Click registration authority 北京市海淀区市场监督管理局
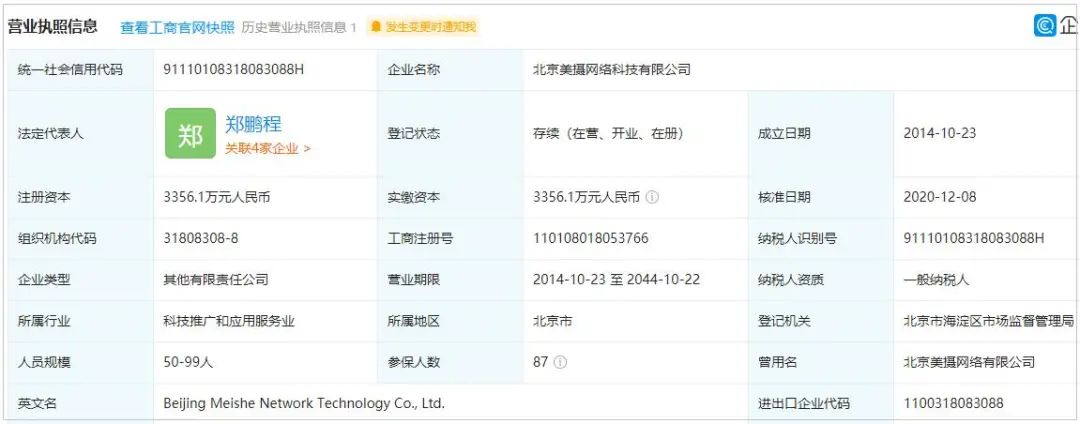 989,321
